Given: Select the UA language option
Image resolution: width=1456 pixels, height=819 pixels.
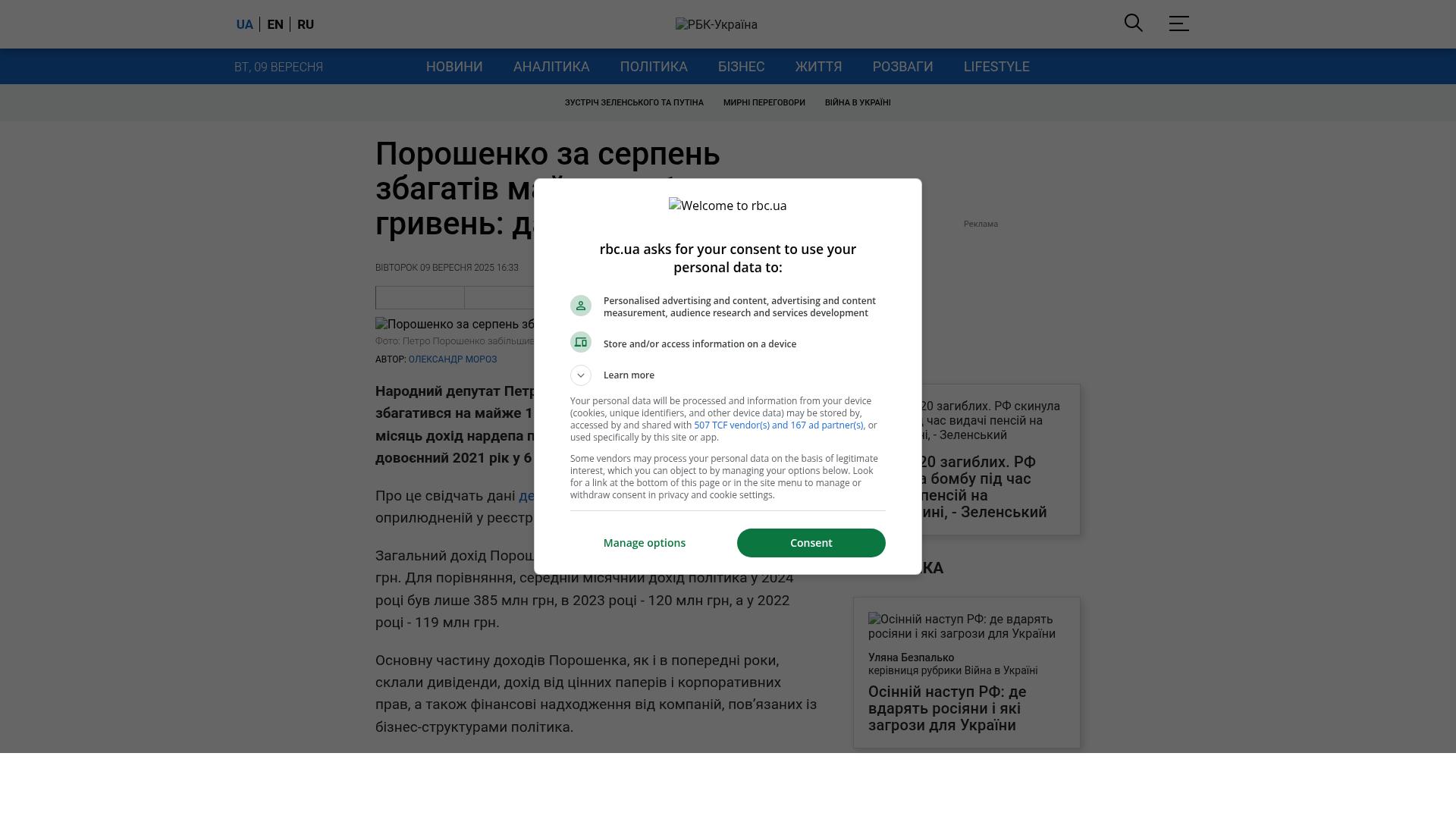Looking at the screenshot, I should pos(244,24).
